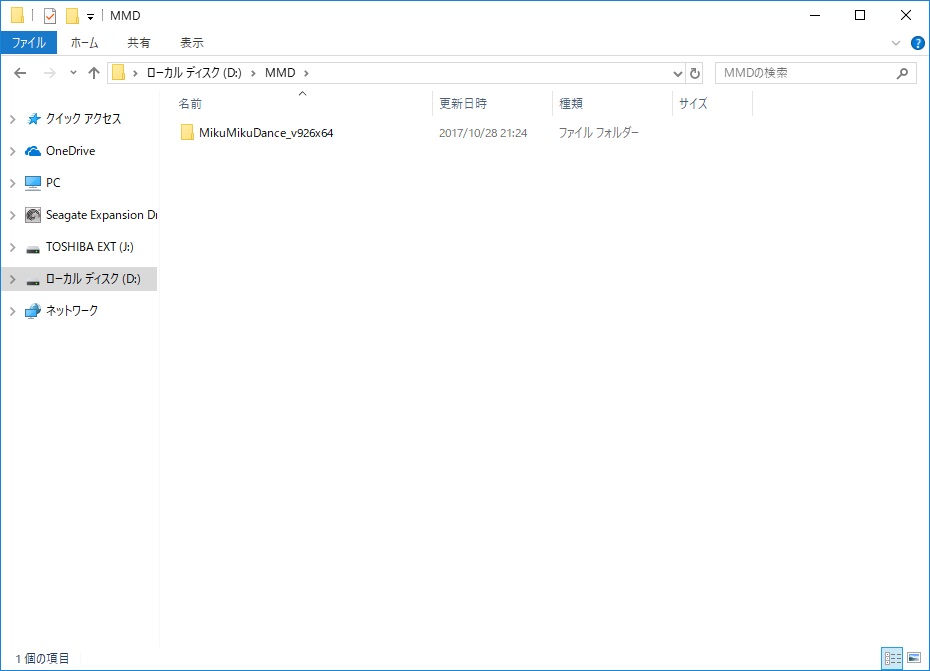Screen dimensions: 930x671
Task: Click the 2017/10/28 21:24 date cell
Action: [x=483, y=133]
